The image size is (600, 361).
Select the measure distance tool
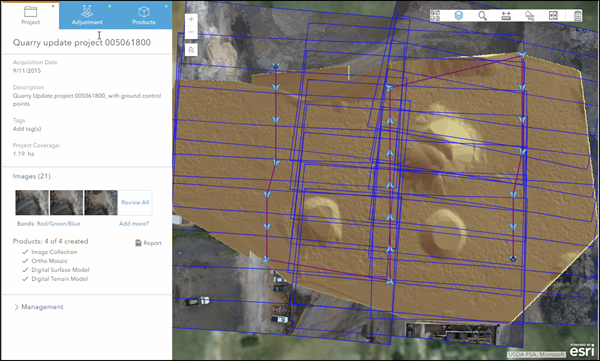pyautogui.click(x=506, y=15)
